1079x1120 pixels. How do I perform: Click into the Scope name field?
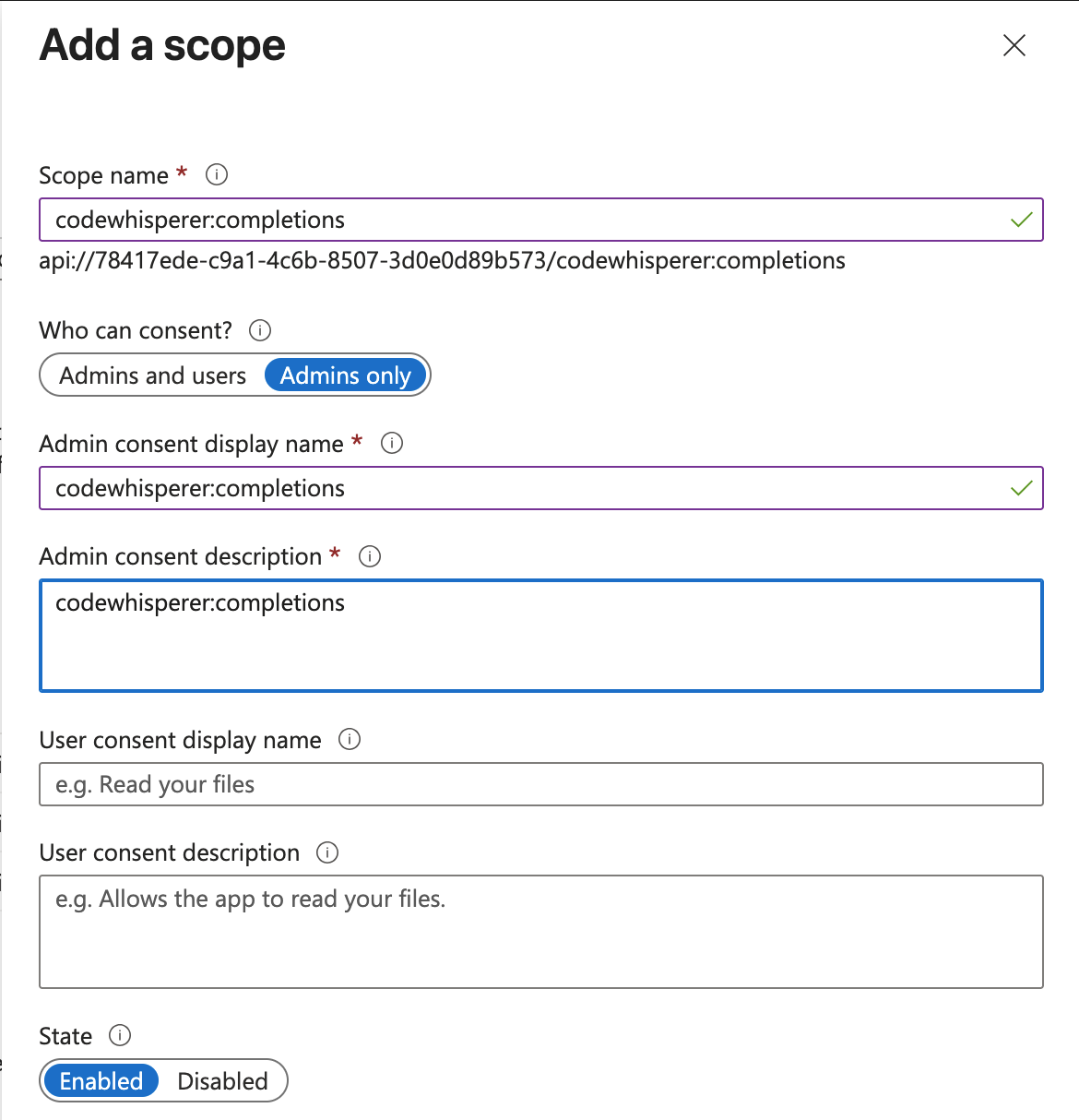(x=516, y=220)
